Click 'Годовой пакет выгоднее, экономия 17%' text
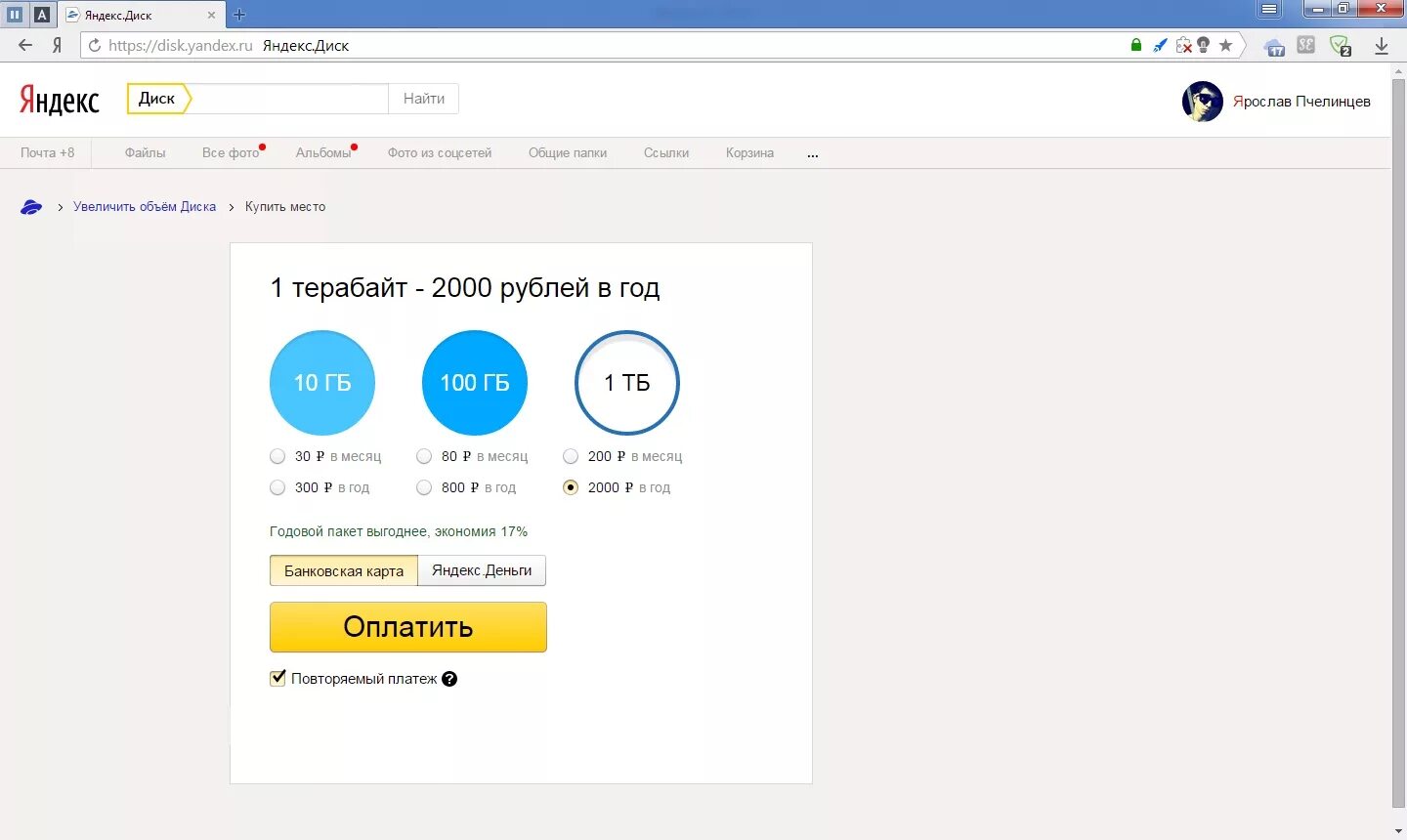The height and width of the screenshot is (840, 1407). tap(399, 531)
